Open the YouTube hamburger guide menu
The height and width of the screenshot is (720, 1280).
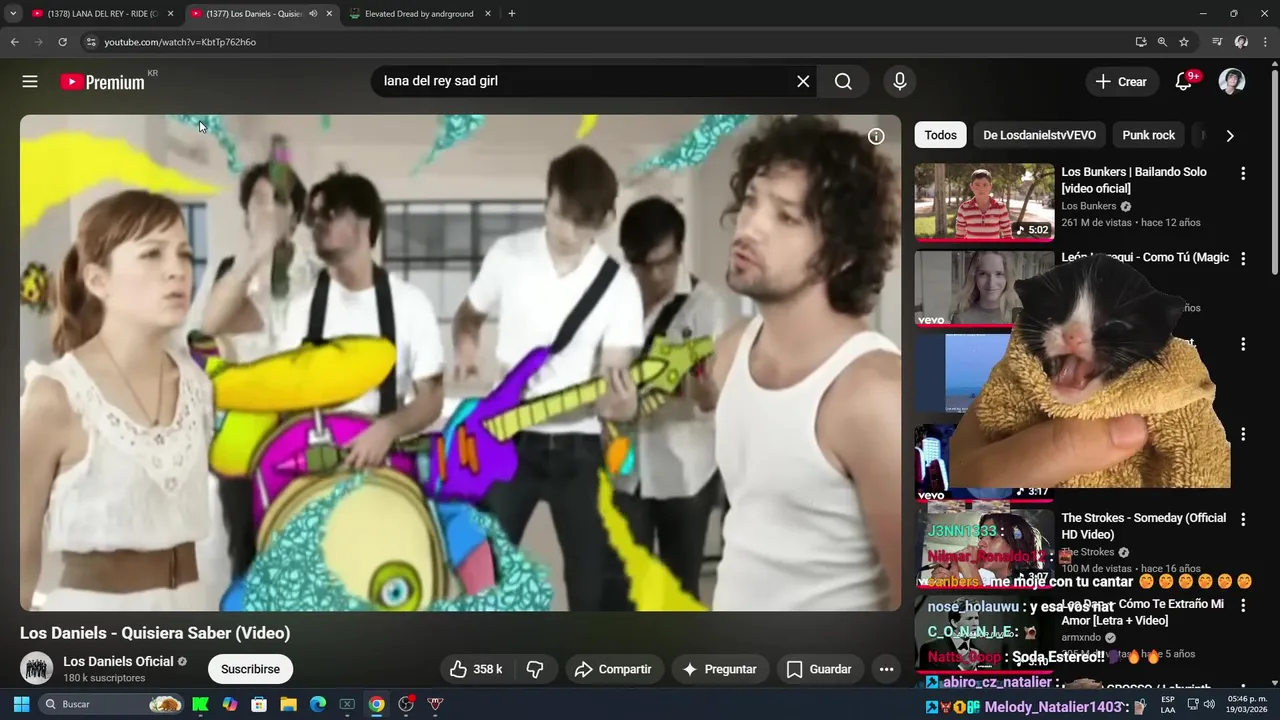tap(30, 82)
